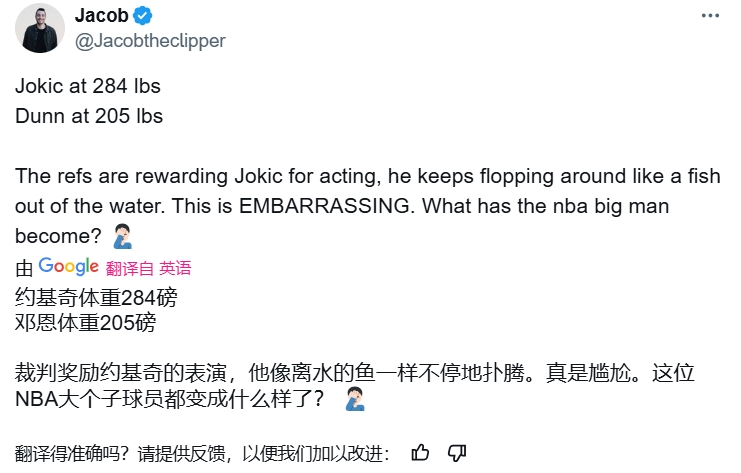This screenshot has height=473, width=741.
Task: Click the thumbs down translation feedback icon
Action: [457, 452]
